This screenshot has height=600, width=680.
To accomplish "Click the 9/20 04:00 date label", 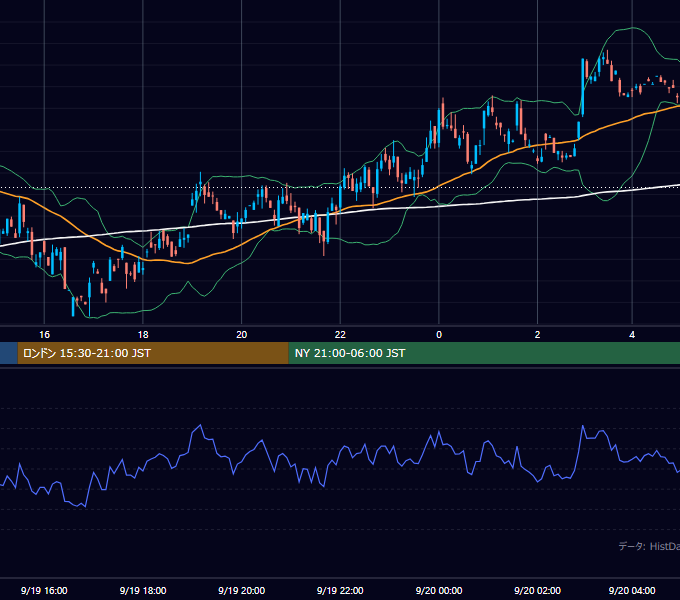I will (x=632, y=590).
